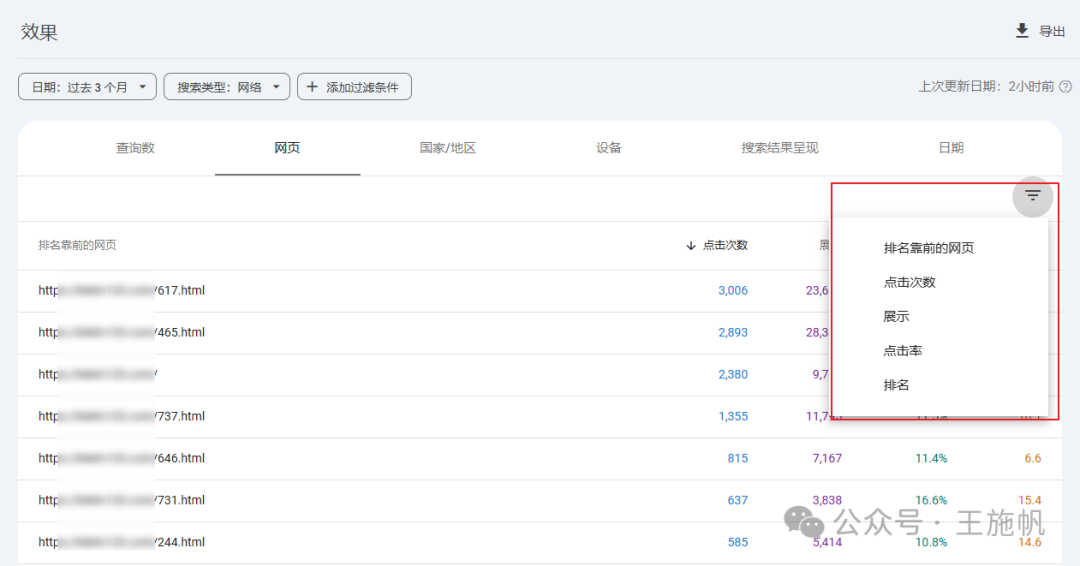Click the help icon beside last updated

pos(1066,87)
